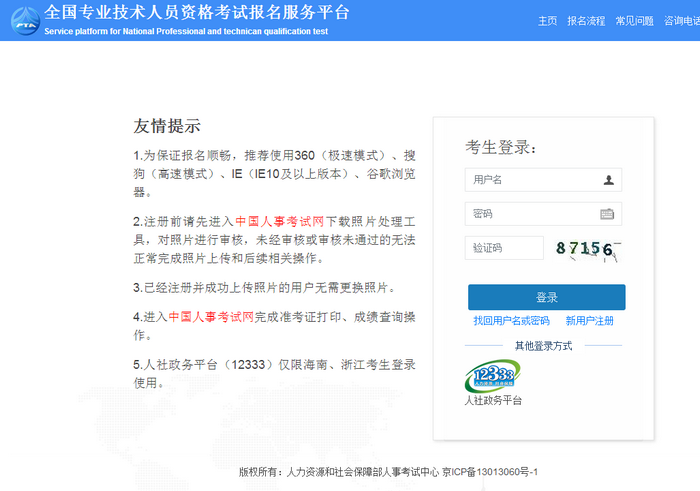Click into the 验证码 input field
This screenshot has height=491, width=700.
point(504,248)
